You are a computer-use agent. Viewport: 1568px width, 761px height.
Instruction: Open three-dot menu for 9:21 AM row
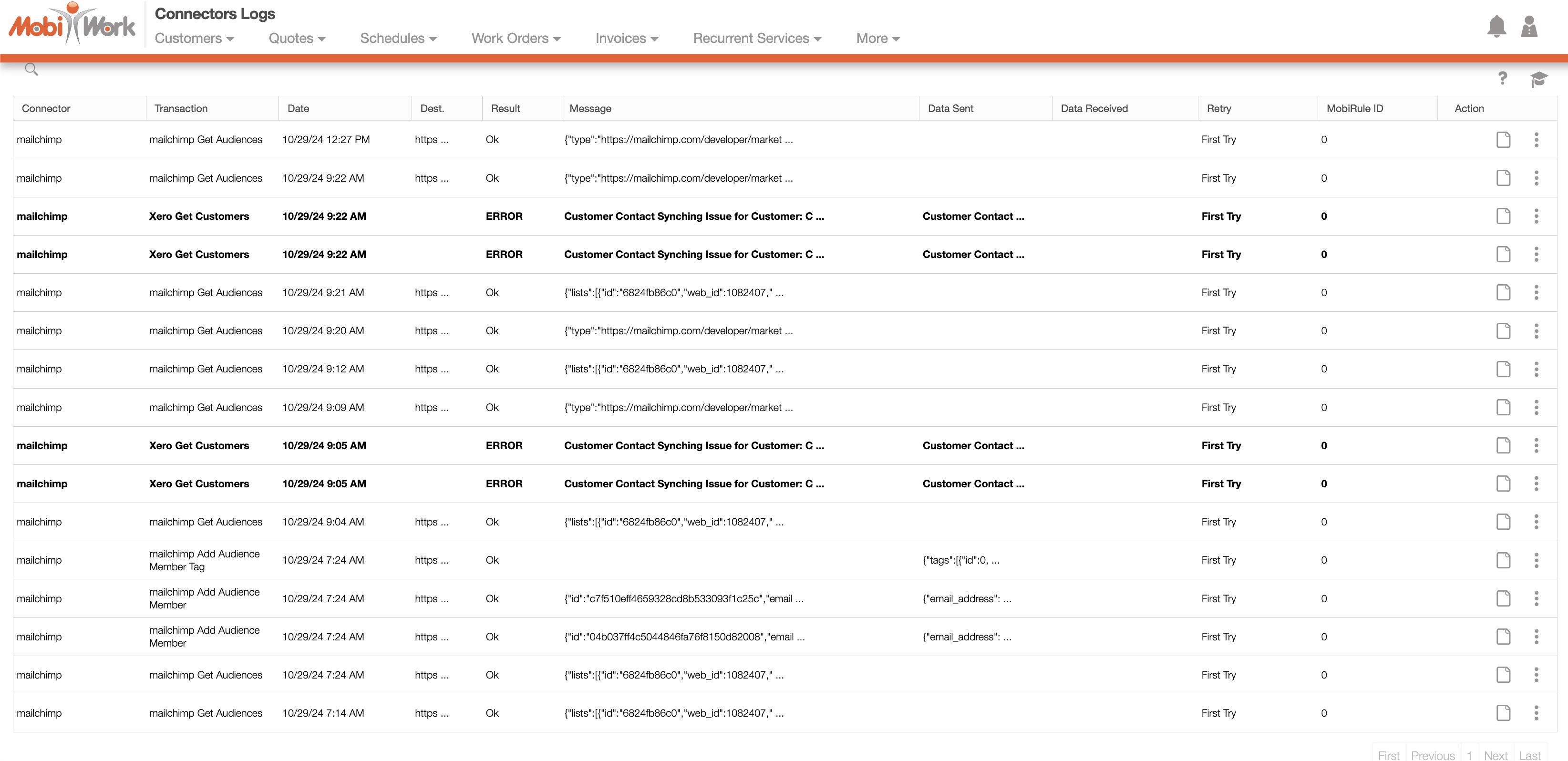point(1536,292)
